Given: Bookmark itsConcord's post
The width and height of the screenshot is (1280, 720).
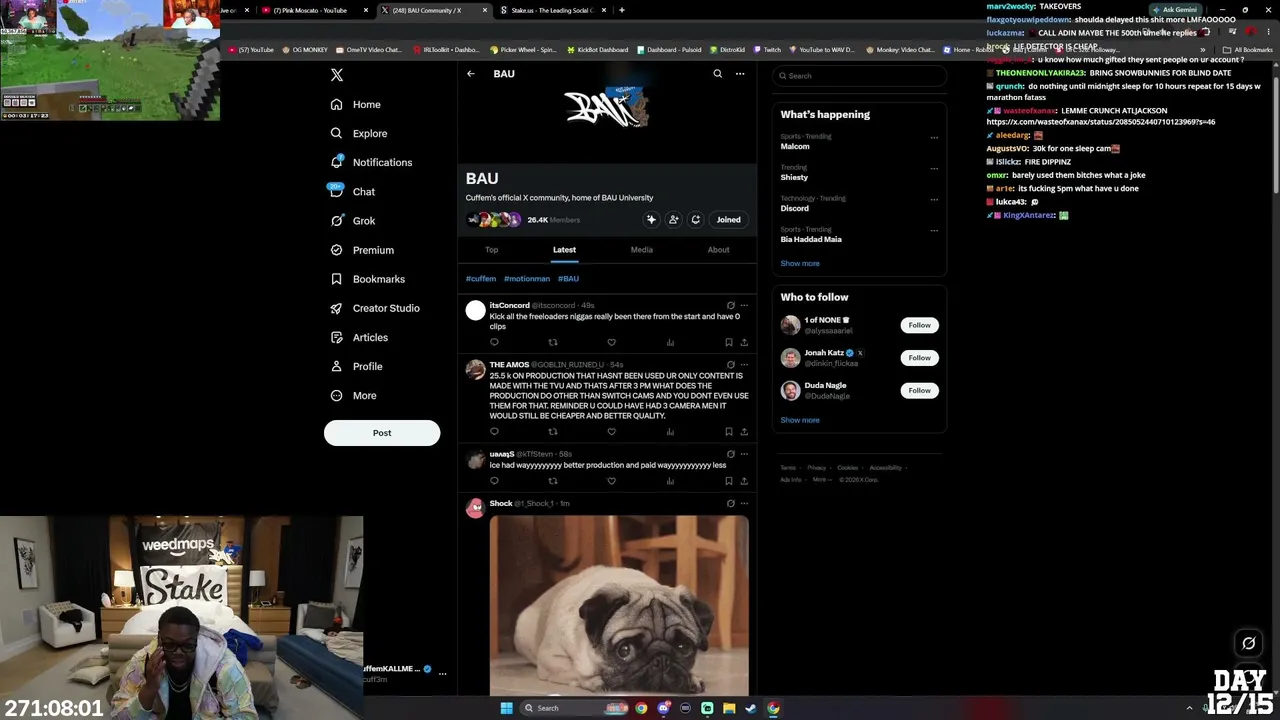Looking at the screenshot, I should pos(728,342).
